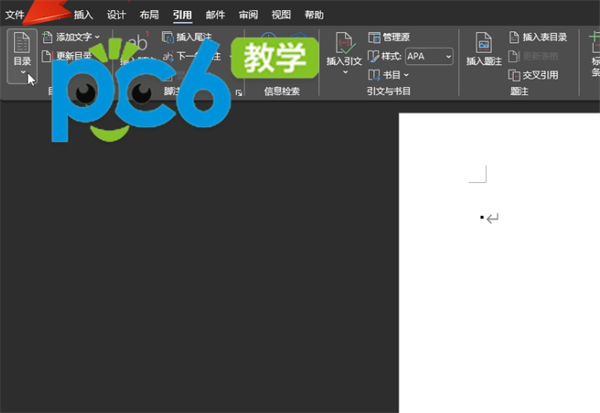Click the 信息检索 group label
Image resolution: width=600 pixels, height=413 pixels.
tap(282, 91)
